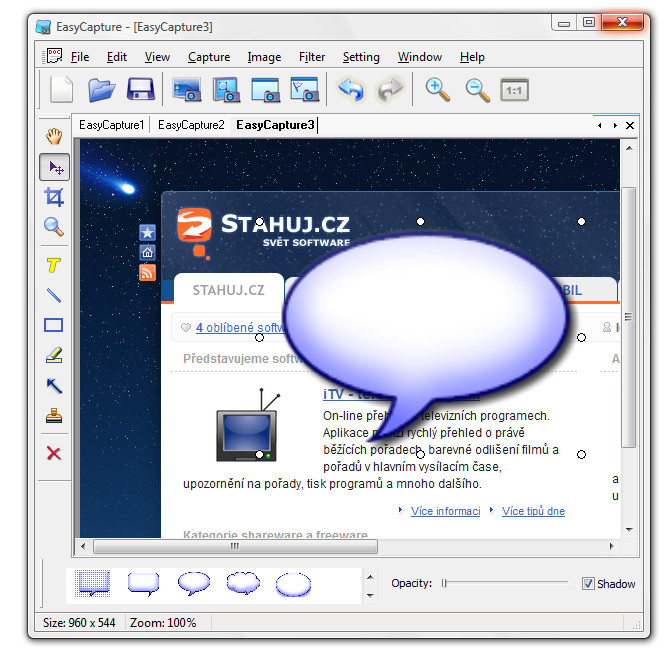Select the Line drawing tool

(54, 295)
